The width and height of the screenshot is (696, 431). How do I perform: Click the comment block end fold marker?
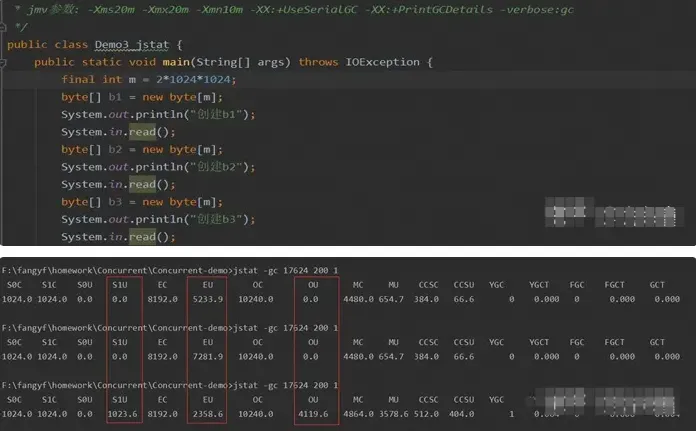coord(3,28)
